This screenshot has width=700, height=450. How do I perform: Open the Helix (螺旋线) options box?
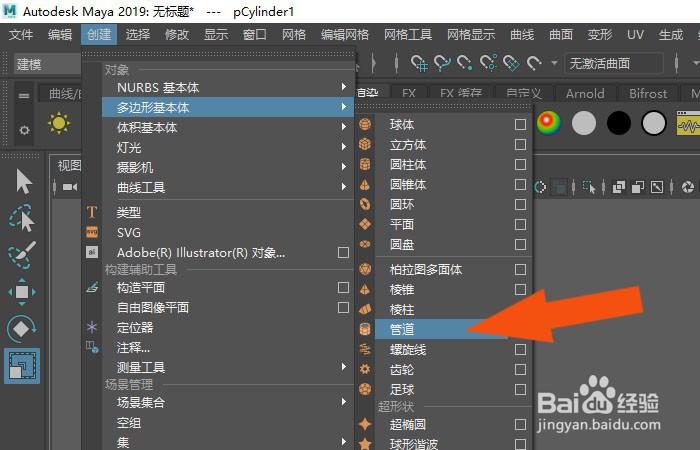(x=520, y=349)
